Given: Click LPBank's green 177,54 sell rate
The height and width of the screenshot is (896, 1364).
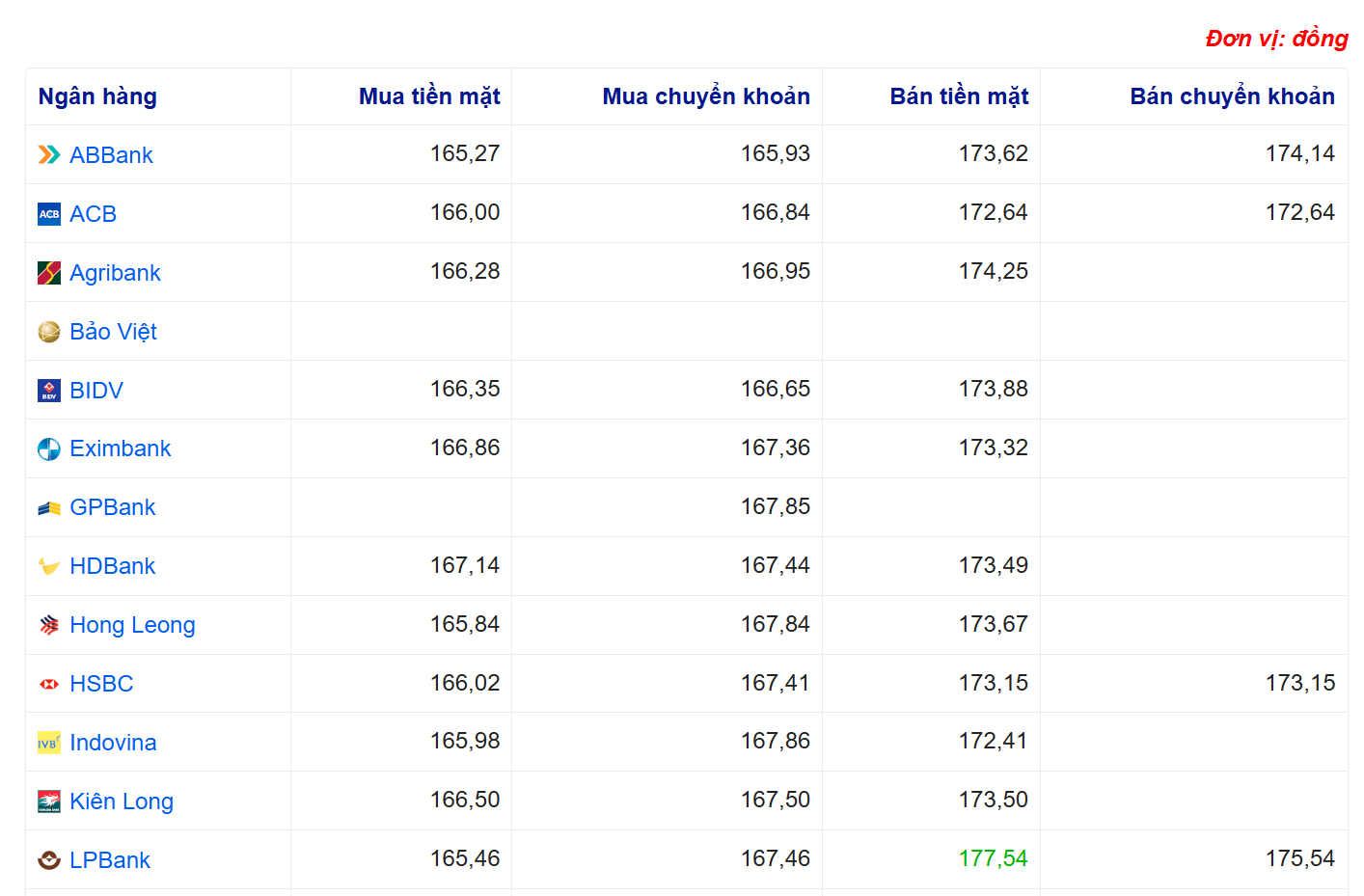Looking at the screenshot, I should click(993, 858).
